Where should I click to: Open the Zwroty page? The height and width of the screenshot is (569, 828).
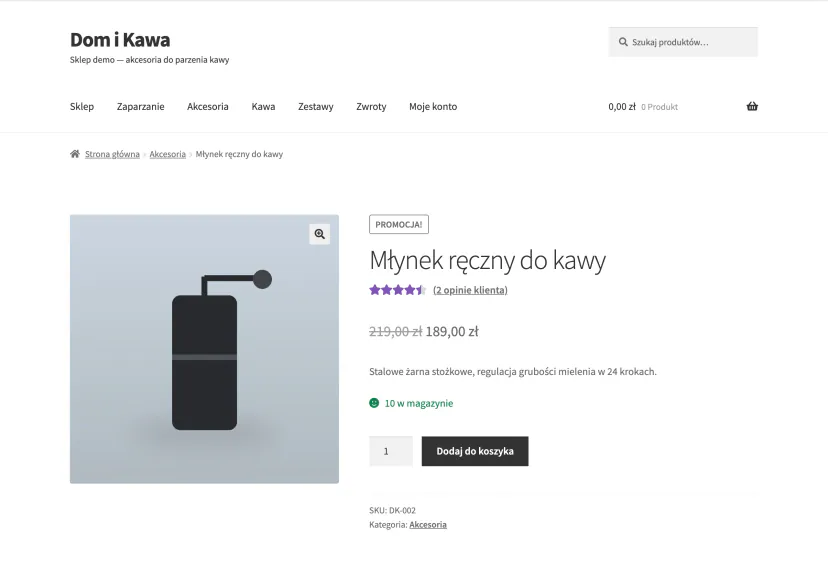pyautogui.click(x=371, y=107)
